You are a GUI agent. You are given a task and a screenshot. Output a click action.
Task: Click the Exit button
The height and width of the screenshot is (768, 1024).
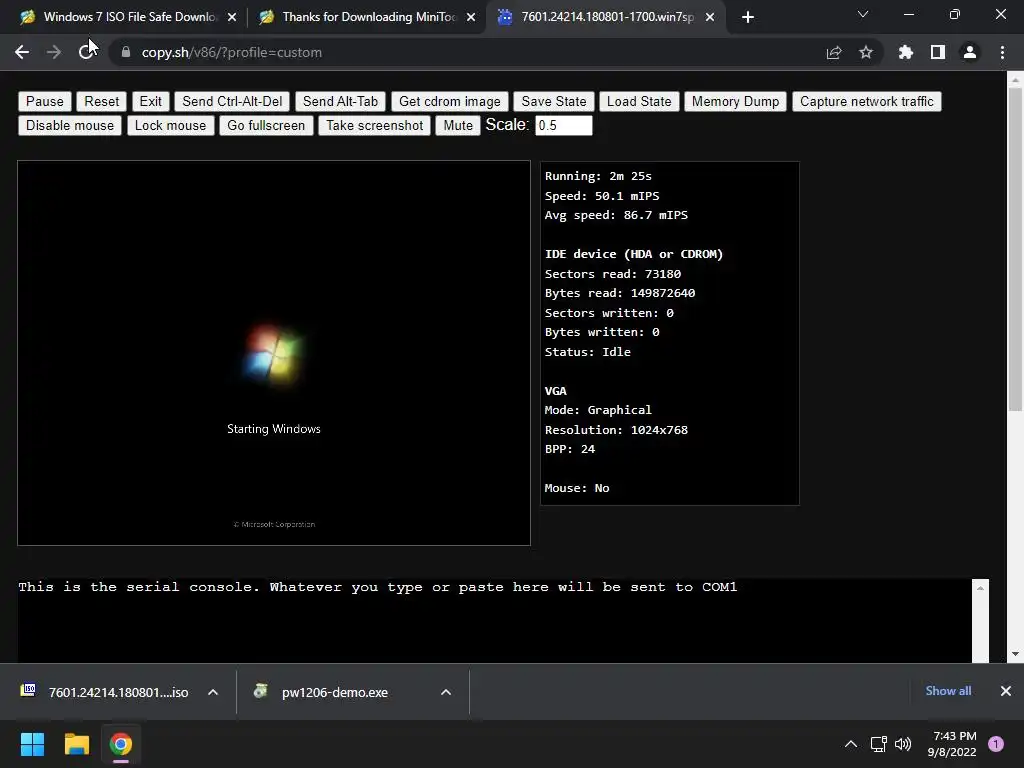pos(150,101)
